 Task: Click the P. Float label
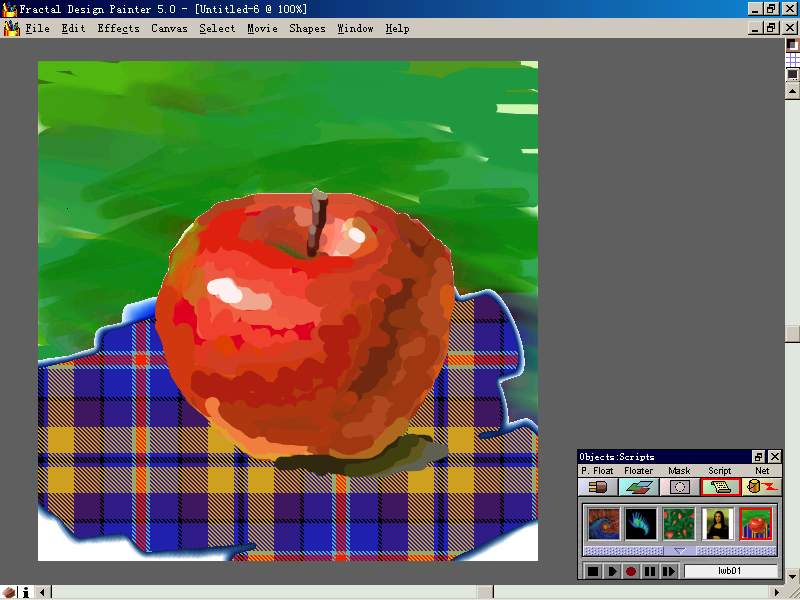click(x=597, y=470)
